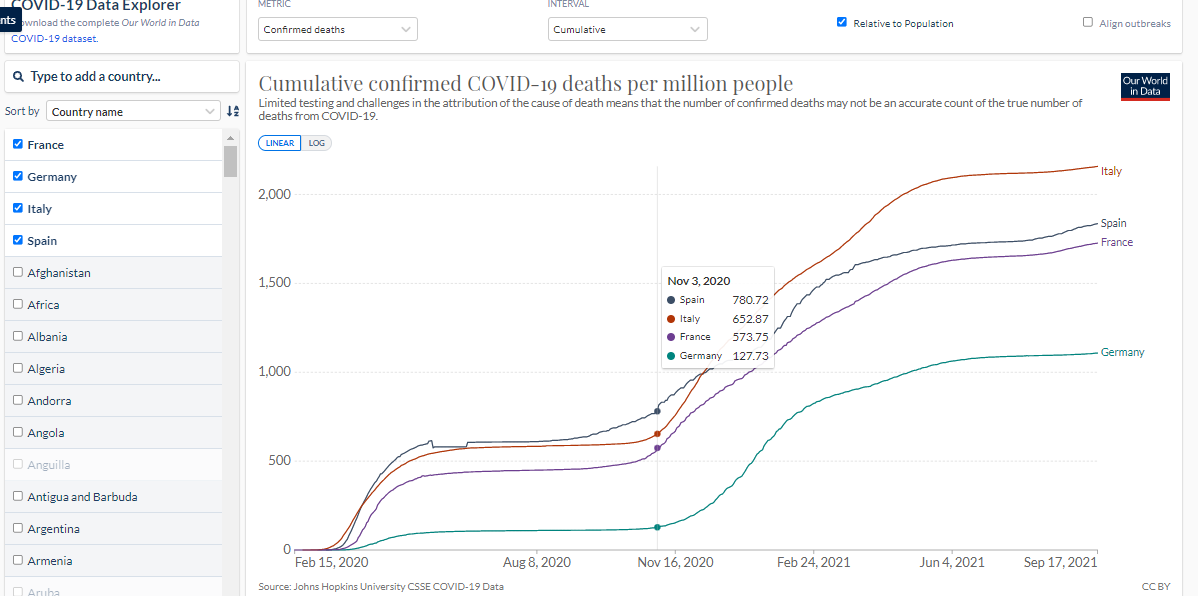Click the Italy orange data point marker
The image size is (1198, 596).
coord(657,434)
